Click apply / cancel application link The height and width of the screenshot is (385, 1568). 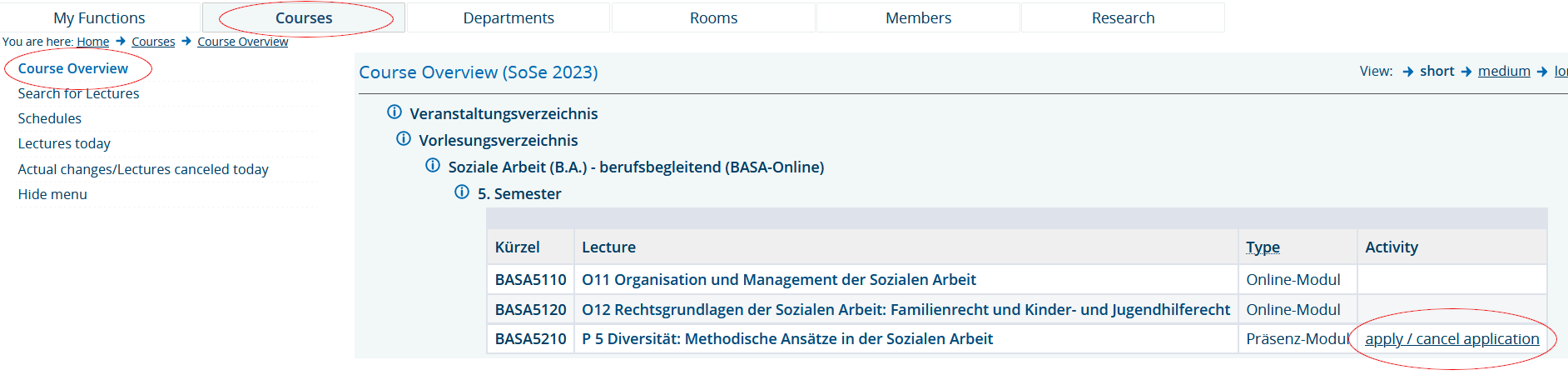point(1451,338)
